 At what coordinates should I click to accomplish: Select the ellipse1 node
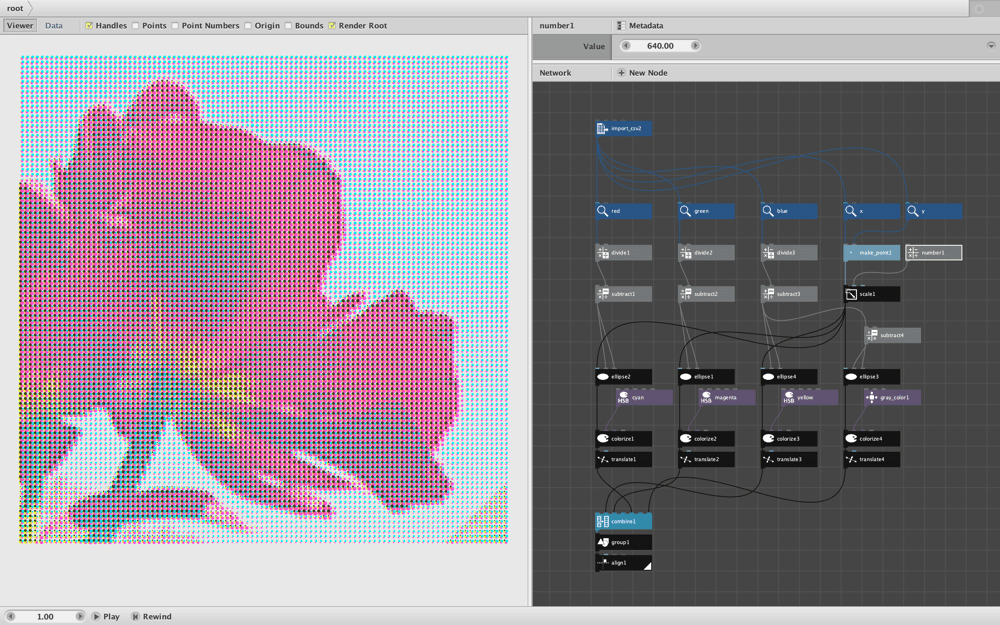point(707,377)
